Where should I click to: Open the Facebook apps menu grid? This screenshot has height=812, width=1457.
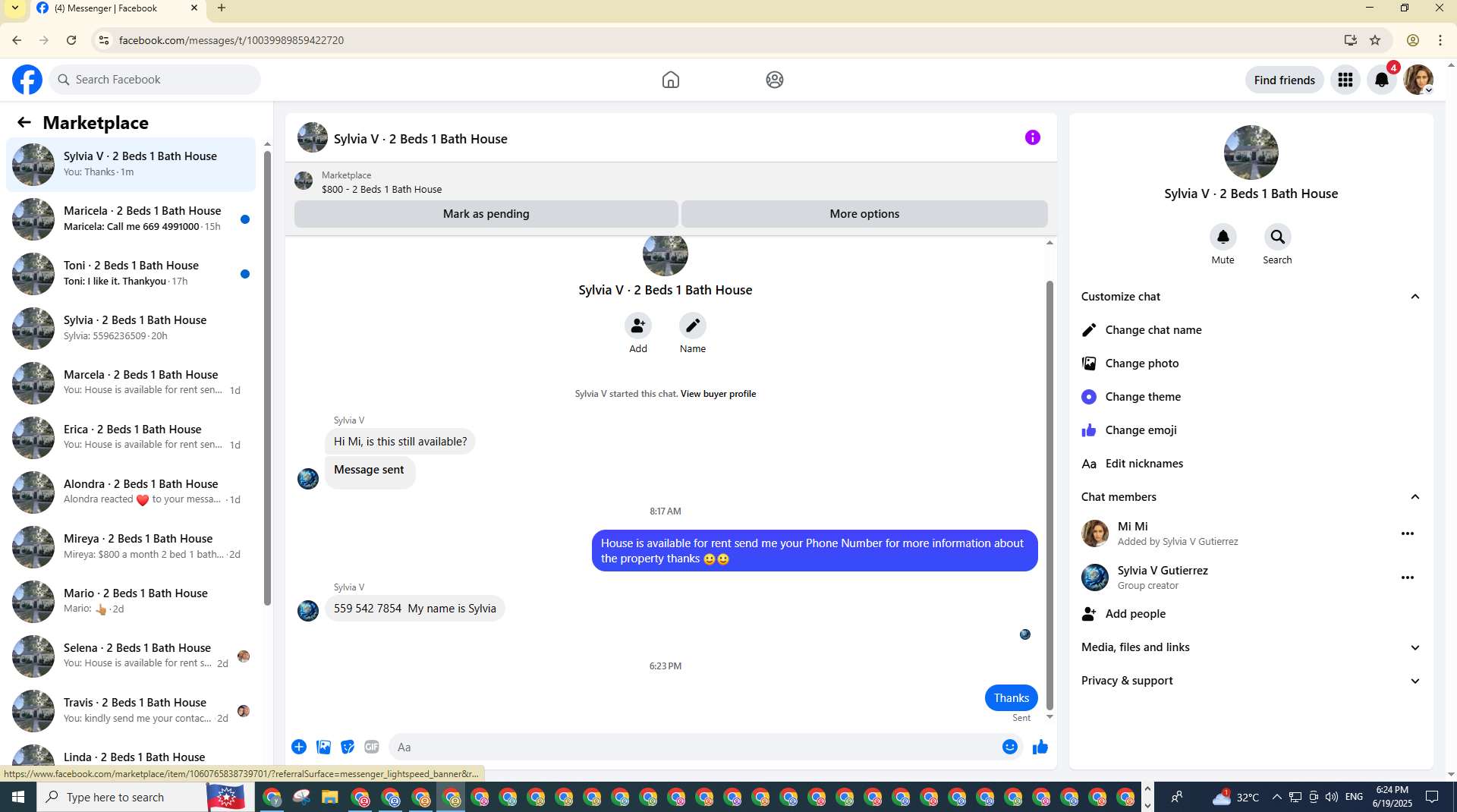click(x=1345, y=80)
